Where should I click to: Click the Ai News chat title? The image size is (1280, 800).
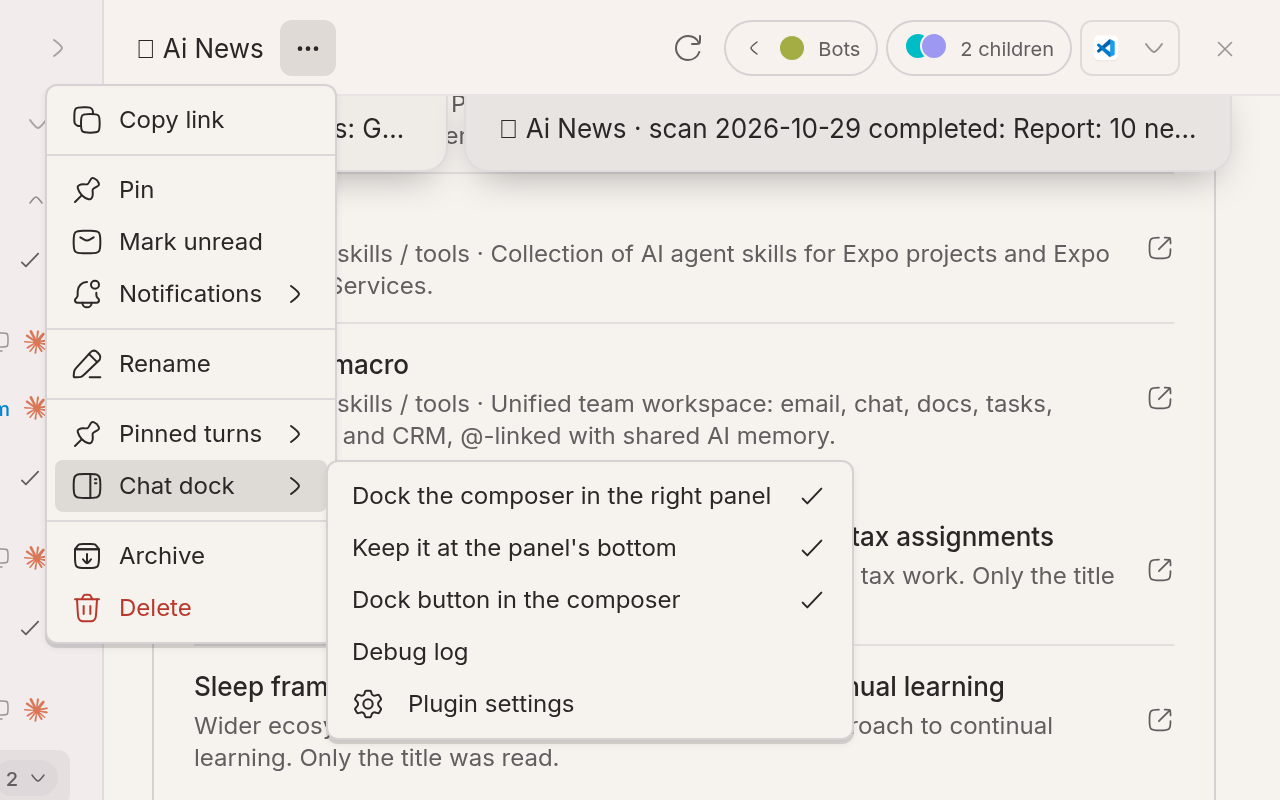(201, 48)
